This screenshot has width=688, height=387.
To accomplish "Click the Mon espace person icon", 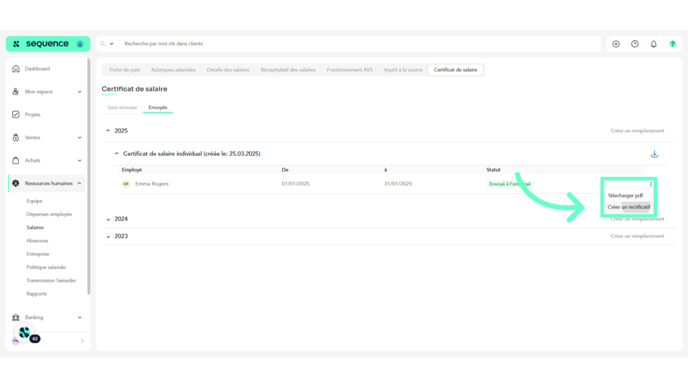I will [16, 92].
